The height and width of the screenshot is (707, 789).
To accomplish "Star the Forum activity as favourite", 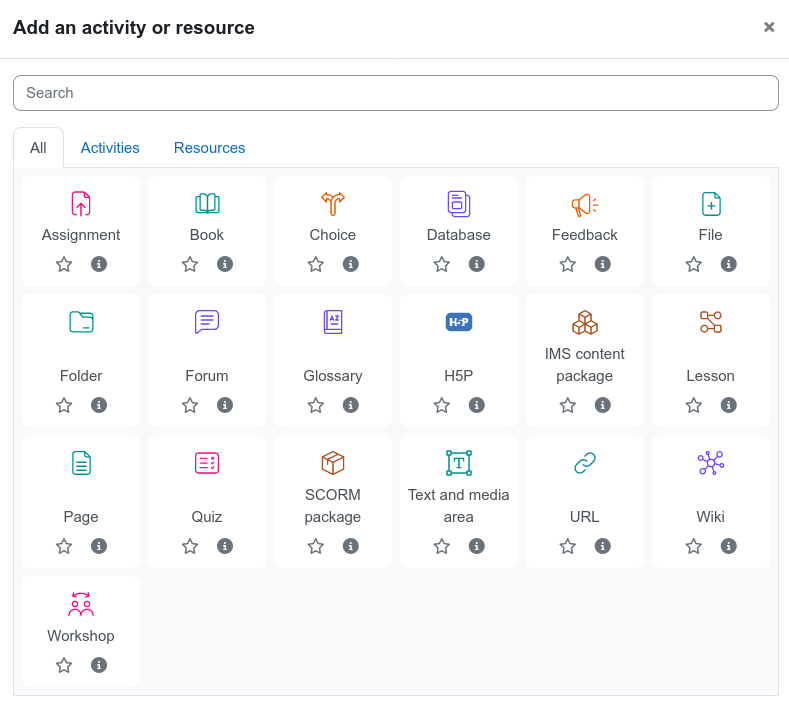I will tap(190, 405).
